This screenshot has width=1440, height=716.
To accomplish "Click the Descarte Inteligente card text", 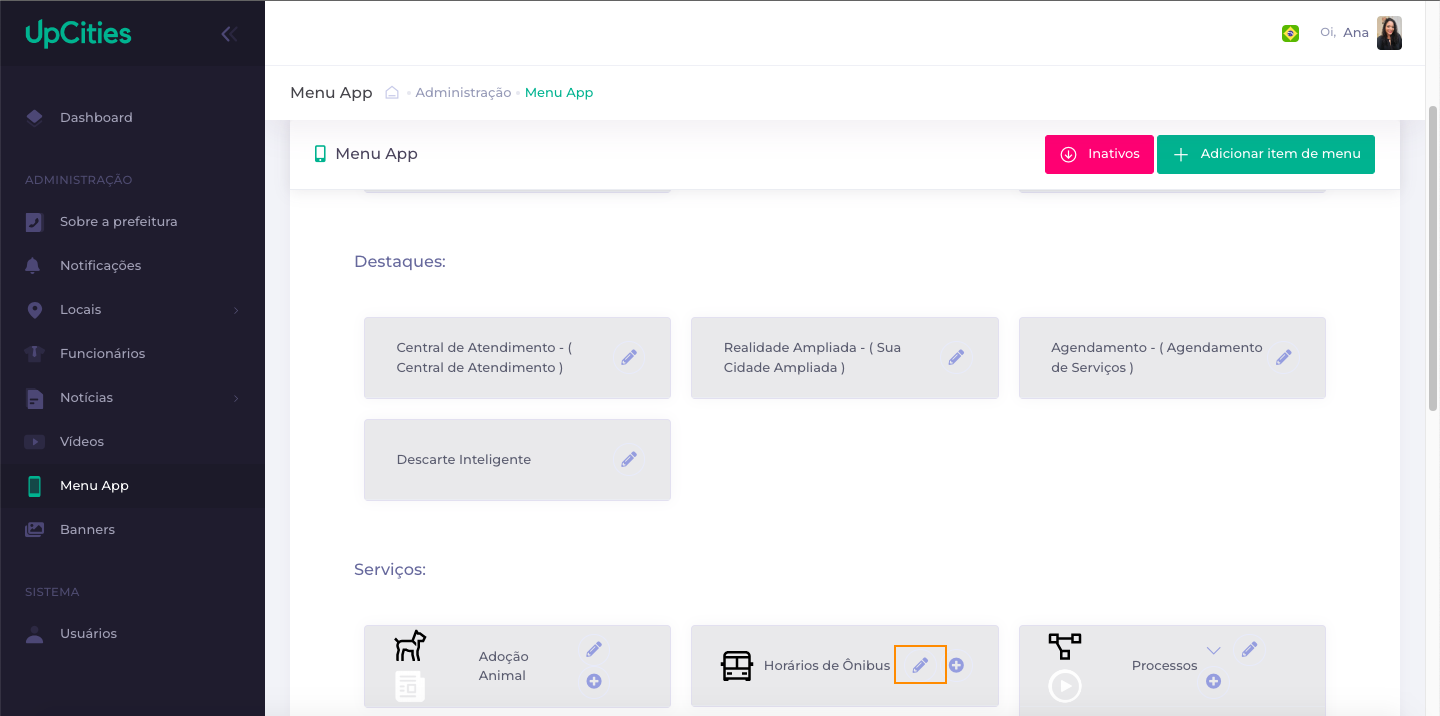I will 464,459.
